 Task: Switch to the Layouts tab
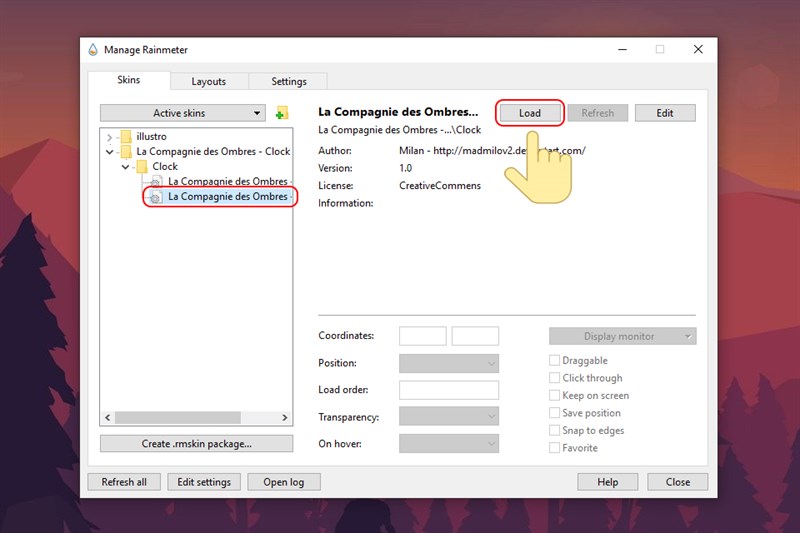(x=208, y=81)
